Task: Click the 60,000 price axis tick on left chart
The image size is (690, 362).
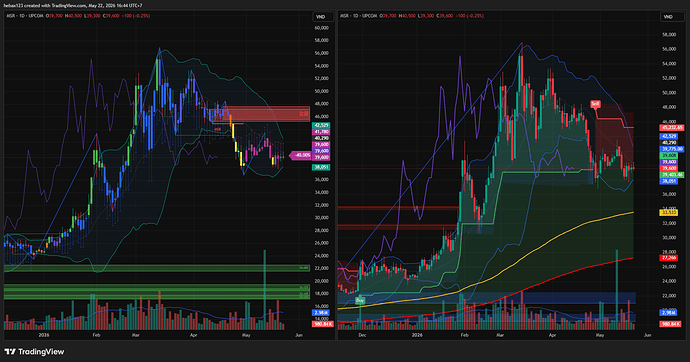Action: (321, 28)
